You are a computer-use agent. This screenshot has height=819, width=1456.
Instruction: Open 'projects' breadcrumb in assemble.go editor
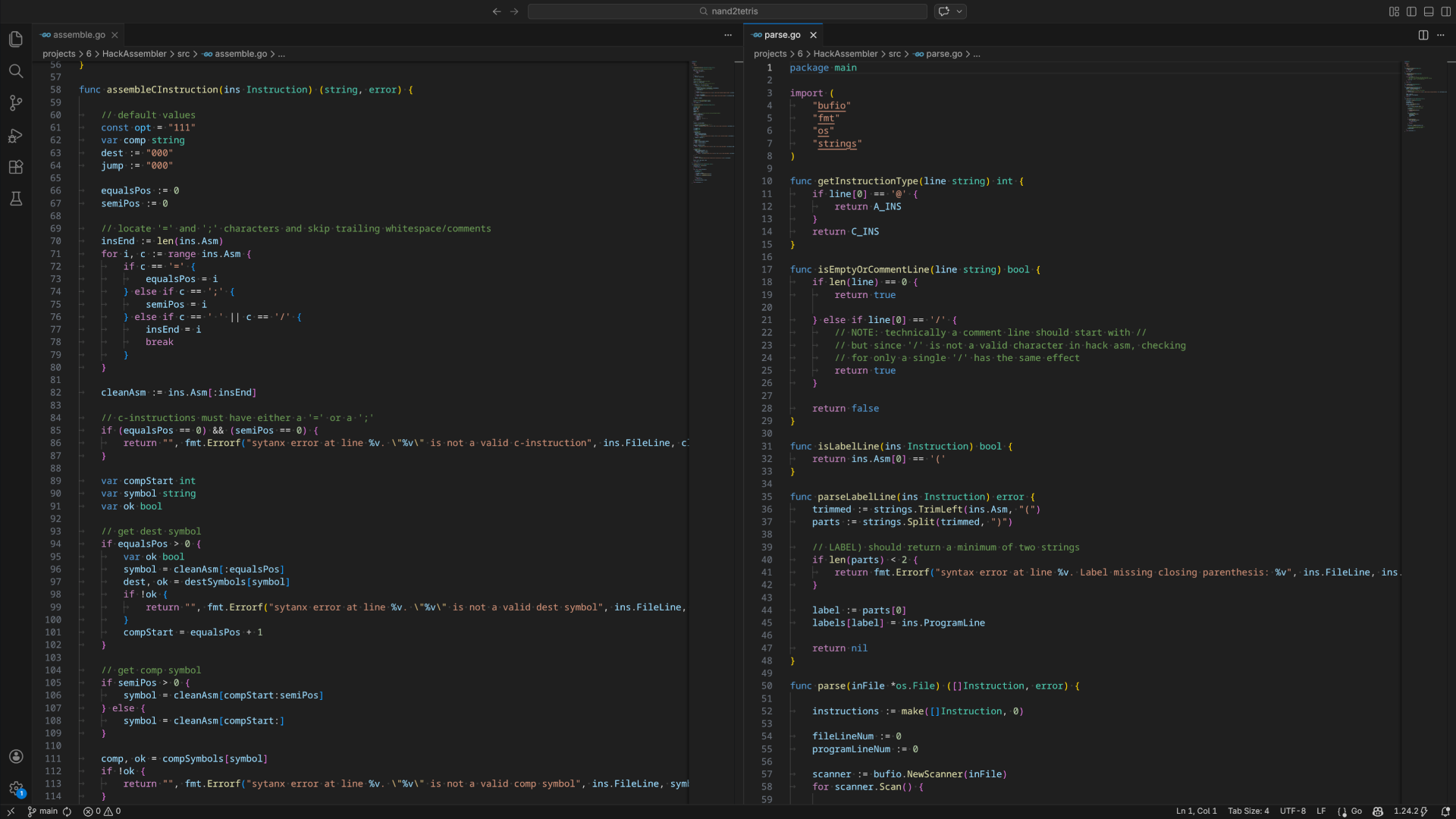pos(59,54)
